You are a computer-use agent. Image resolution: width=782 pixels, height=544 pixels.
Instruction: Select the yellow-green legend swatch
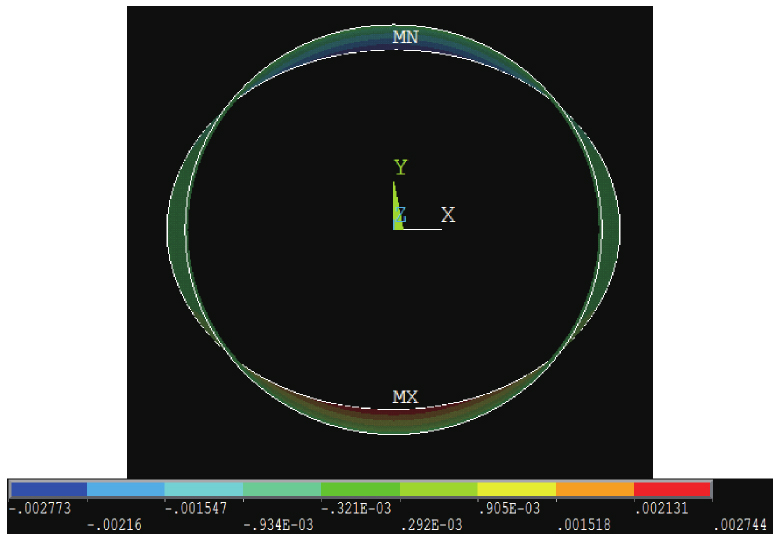tap(438, 489)
